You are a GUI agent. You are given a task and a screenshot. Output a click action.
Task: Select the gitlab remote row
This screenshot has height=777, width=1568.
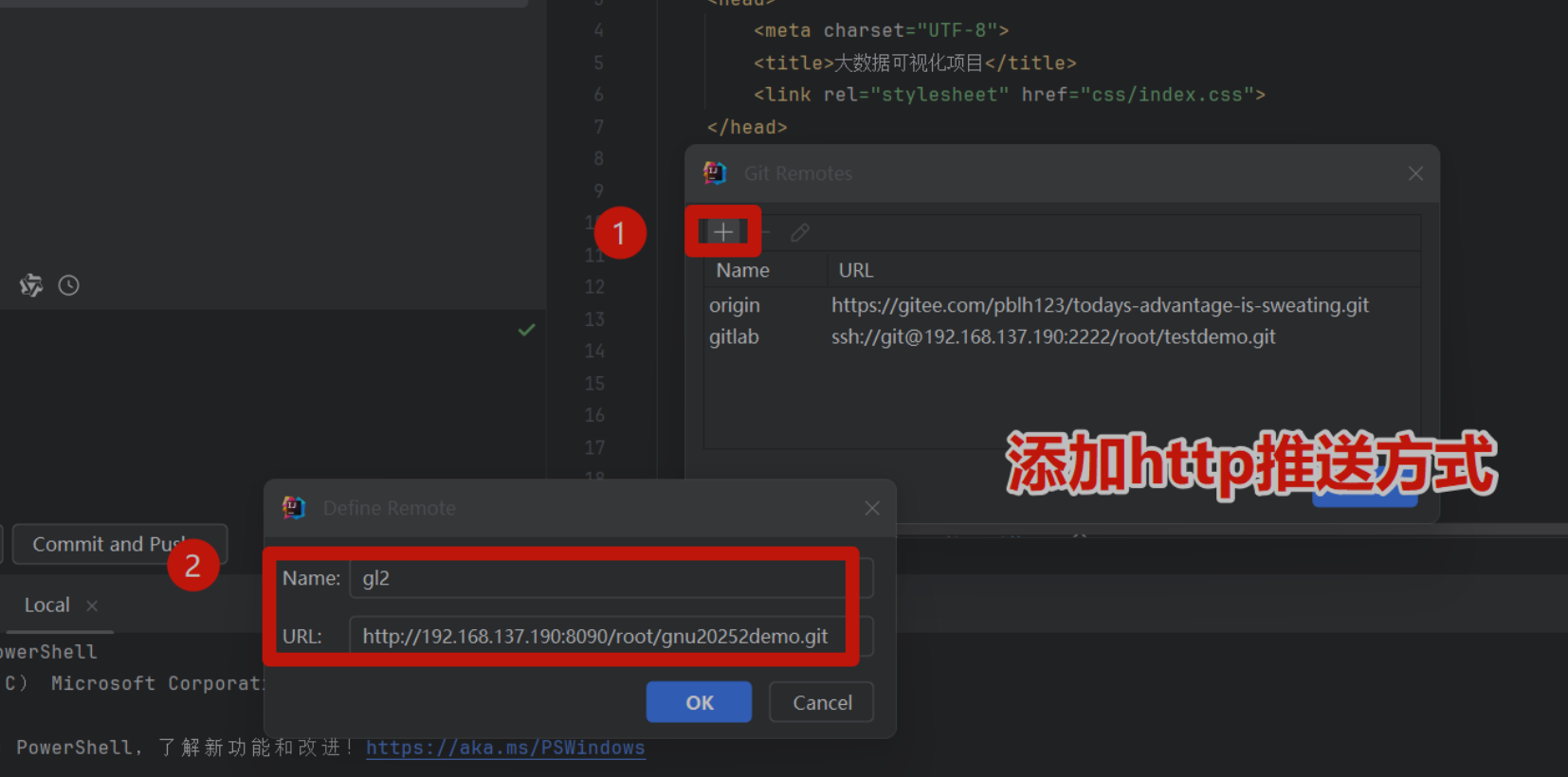(1062, 336)
